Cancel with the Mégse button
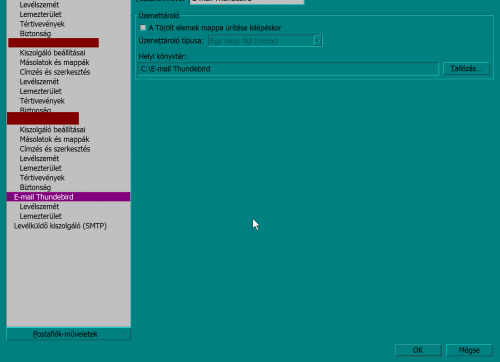 [x=469, y=350]
